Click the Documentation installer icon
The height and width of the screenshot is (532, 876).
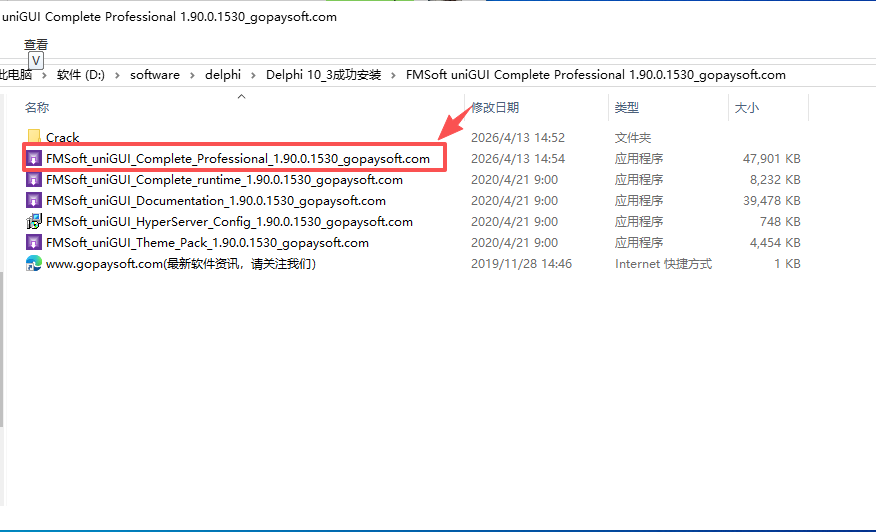[34, 201]
